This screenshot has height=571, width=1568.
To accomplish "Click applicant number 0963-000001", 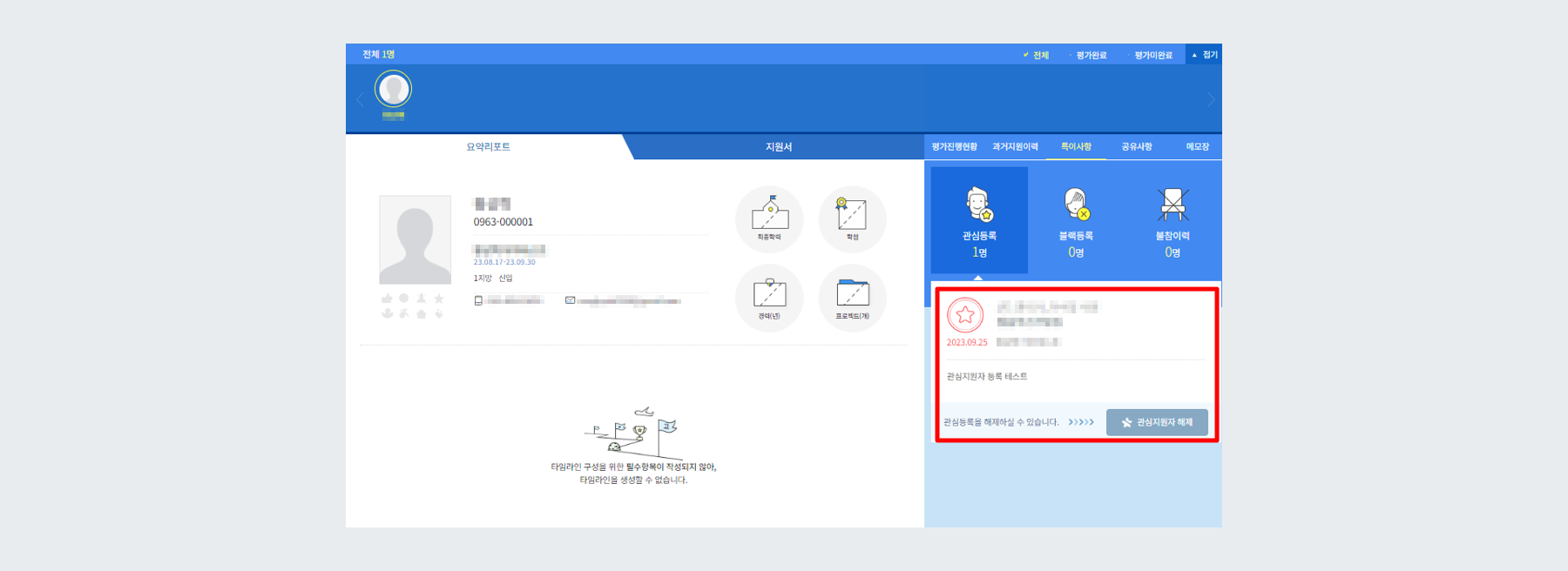I will click(x=504, y=222).
